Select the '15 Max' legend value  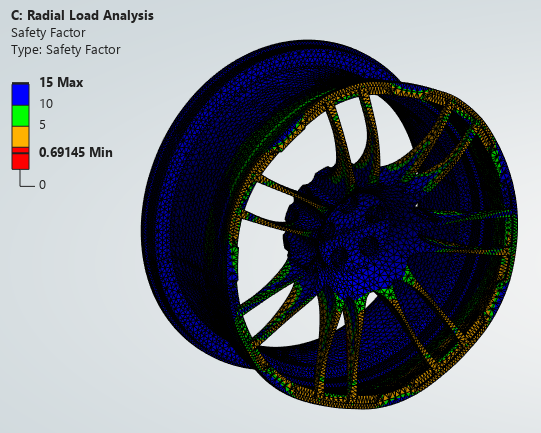click(x=61, y=82)
